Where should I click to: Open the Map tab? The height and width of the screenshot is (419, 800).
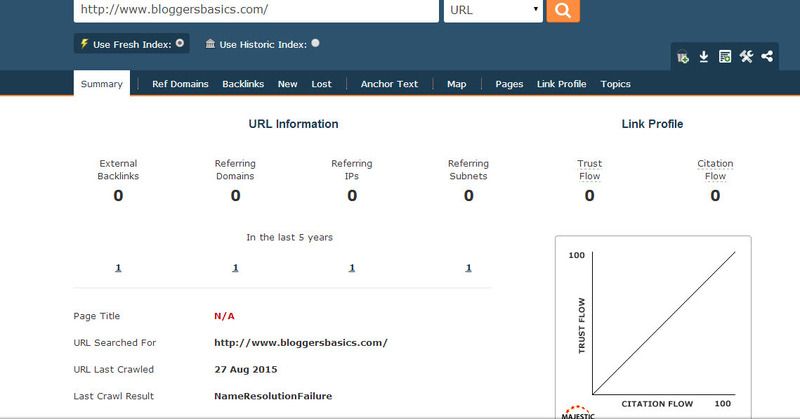pyautogui.click(x=457, y=84)
